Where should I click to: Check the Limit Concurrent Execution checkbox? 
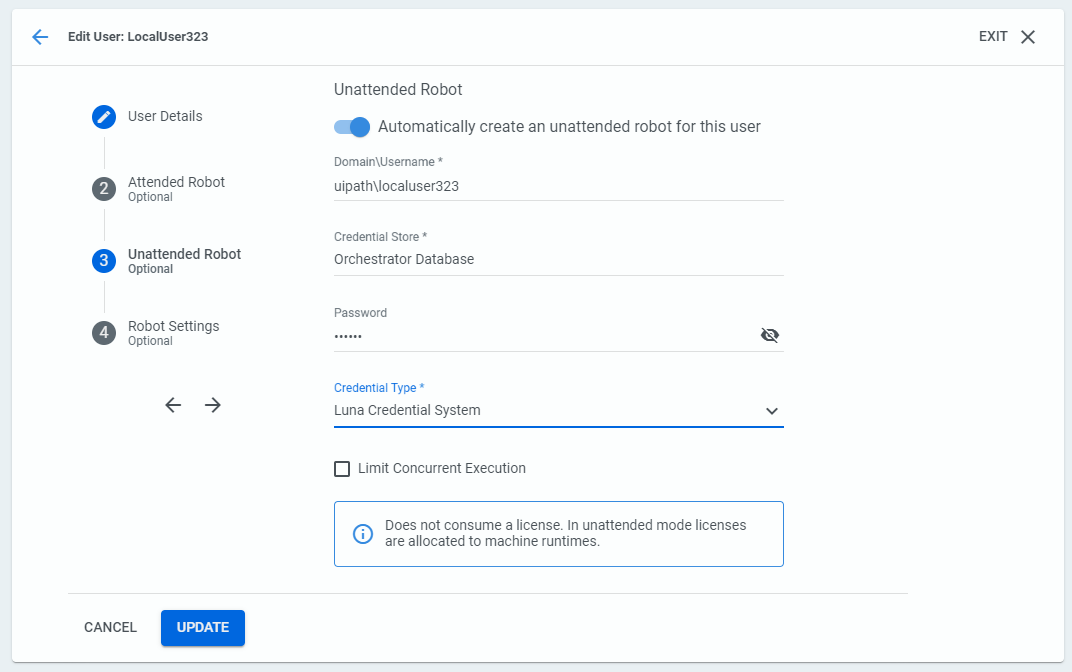click(x=342, y=469)
